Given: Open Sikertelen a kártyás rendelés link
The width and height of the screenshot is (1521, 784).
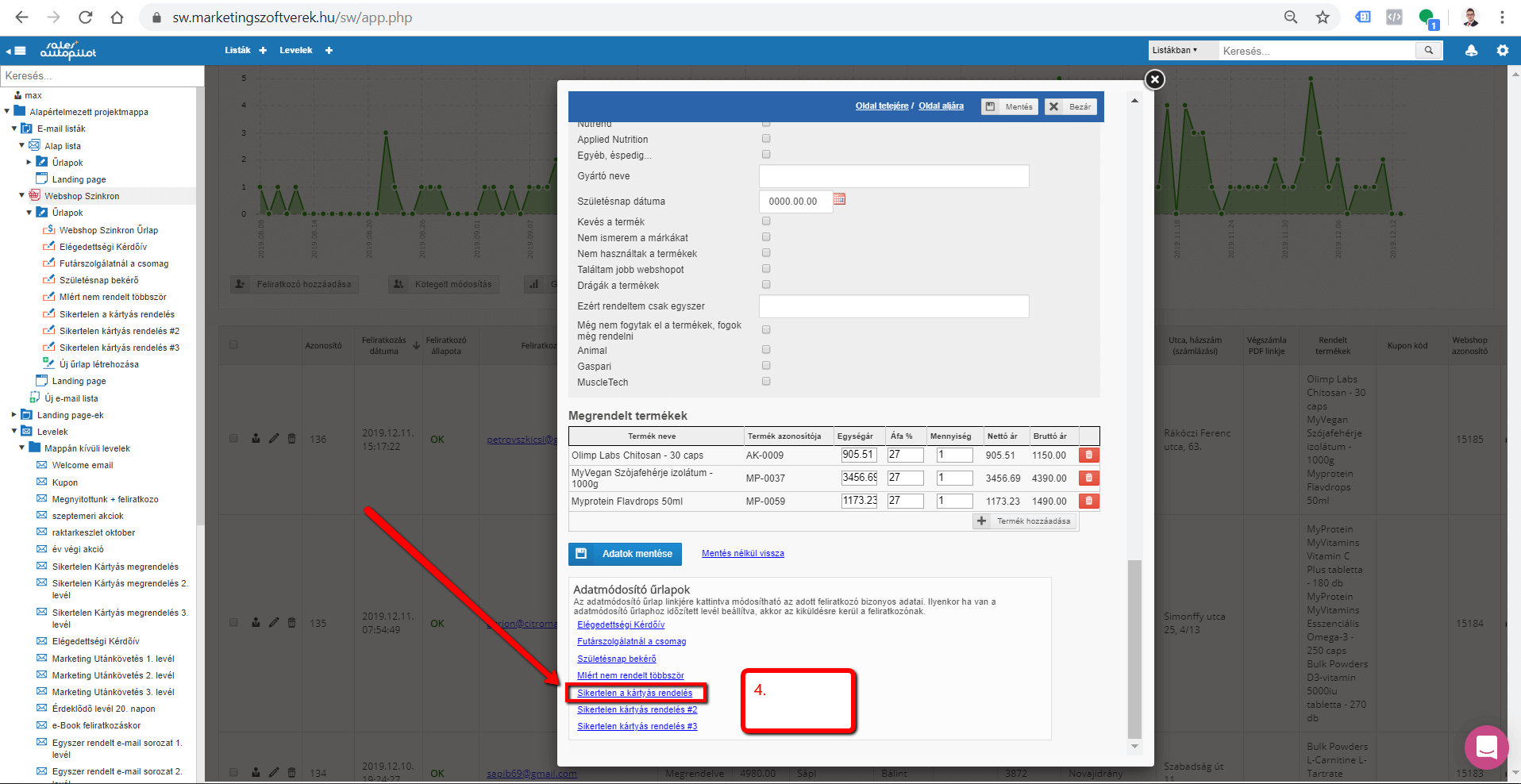Looking at the screenshot, I should point(635,694).
